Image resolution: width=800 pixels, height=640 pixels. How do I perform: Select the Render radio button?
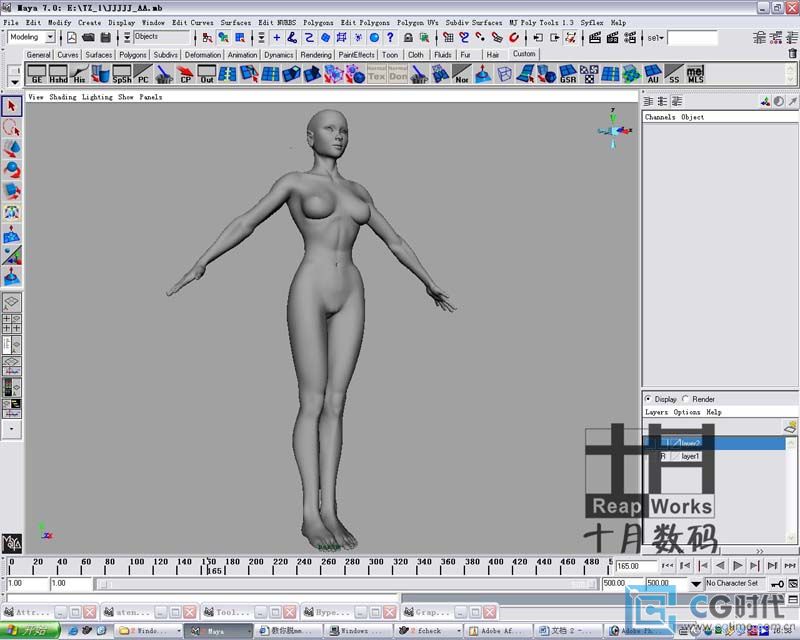[686, 399]
